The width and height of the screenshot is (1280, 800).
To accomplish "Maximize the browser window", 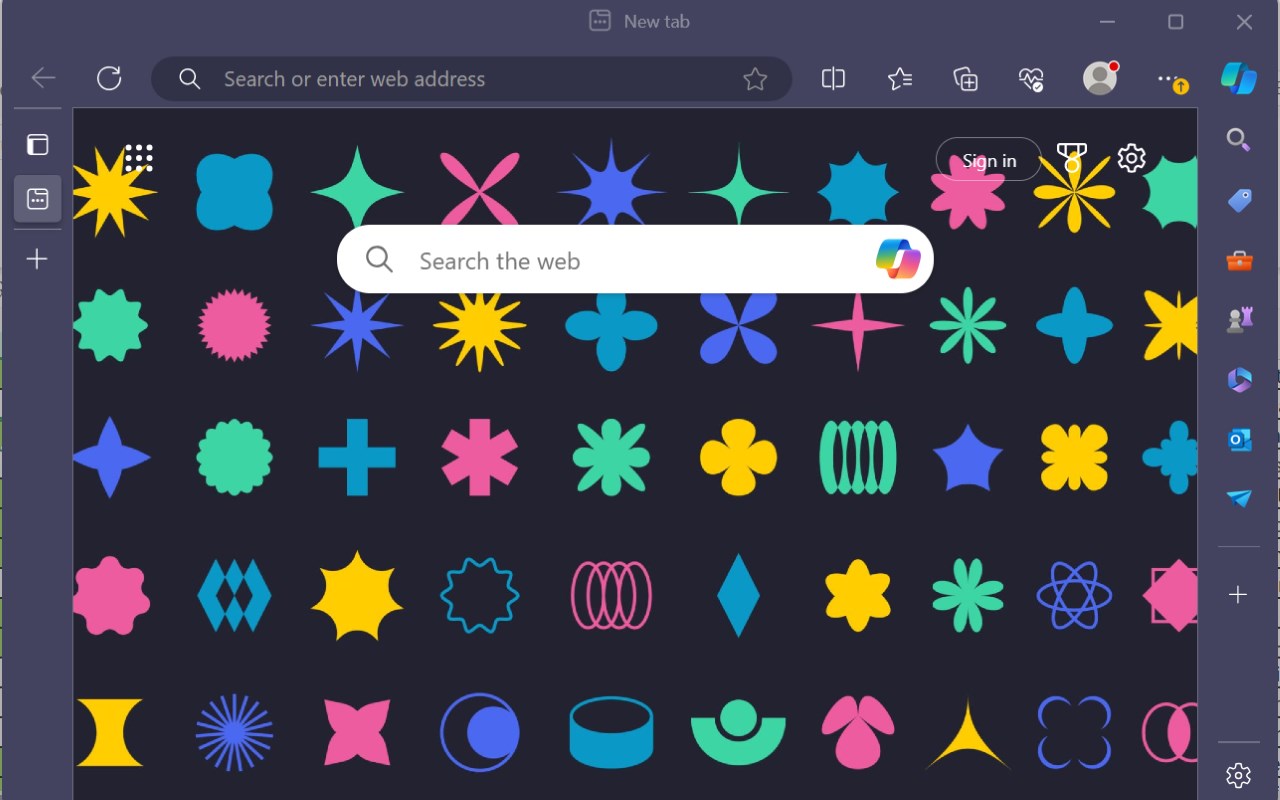I will pyautogui.click(x=1176, y=21).
